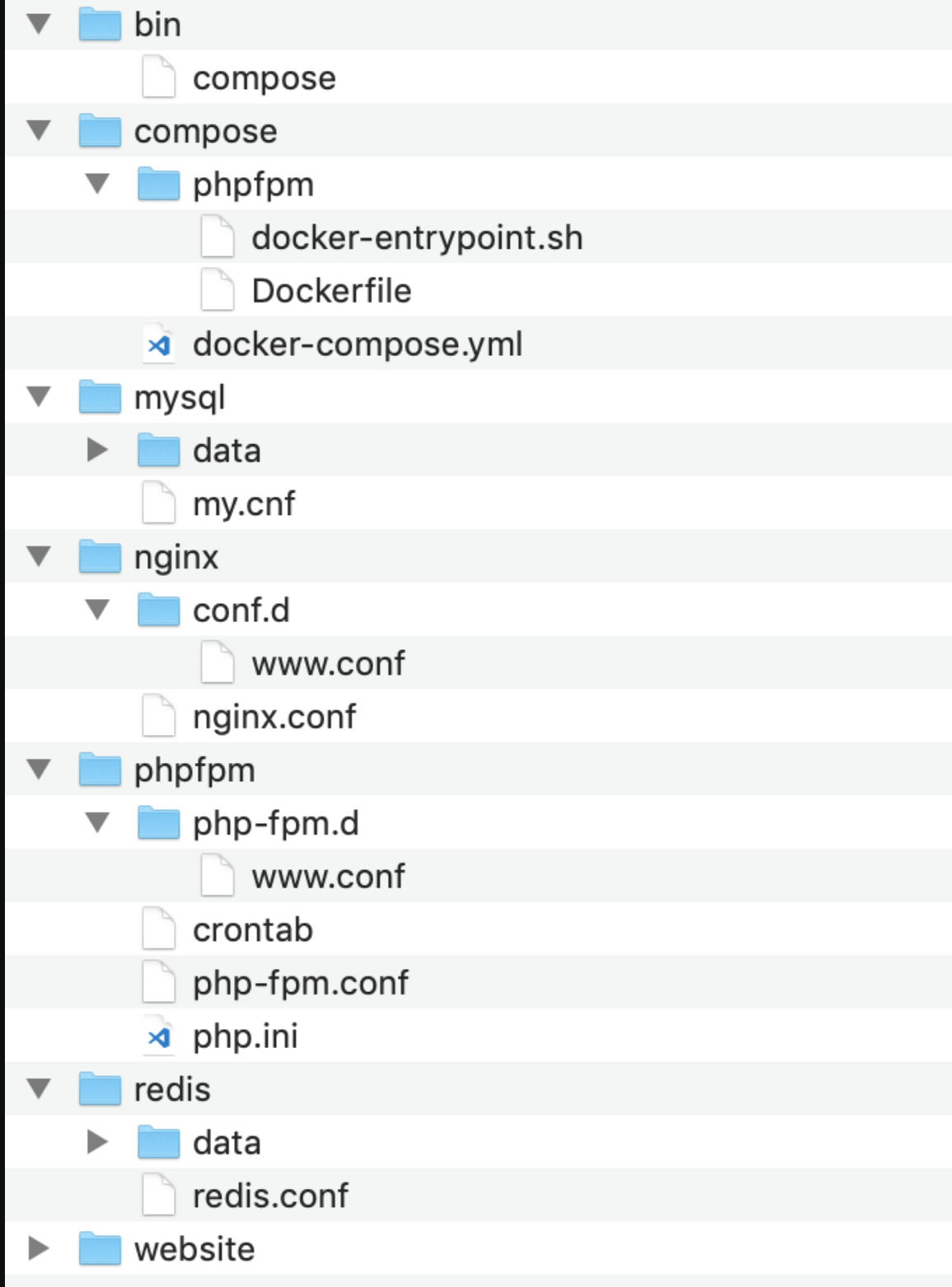Screen dimensions: 952x1287
Task: Click the website folder icon
Action: point(100,1249)
